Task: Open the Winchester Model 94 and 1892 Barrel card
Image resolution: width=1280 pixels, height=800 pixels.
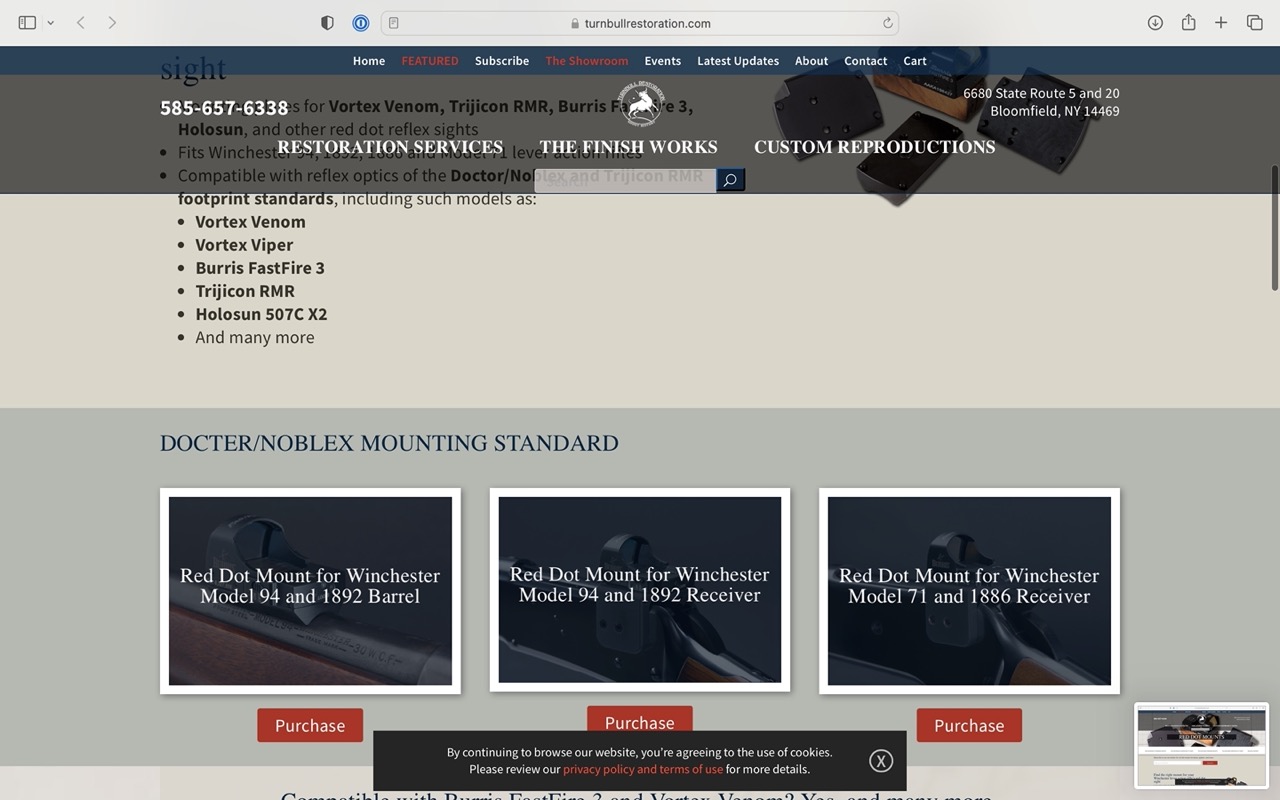Action: tap(310, 591)
